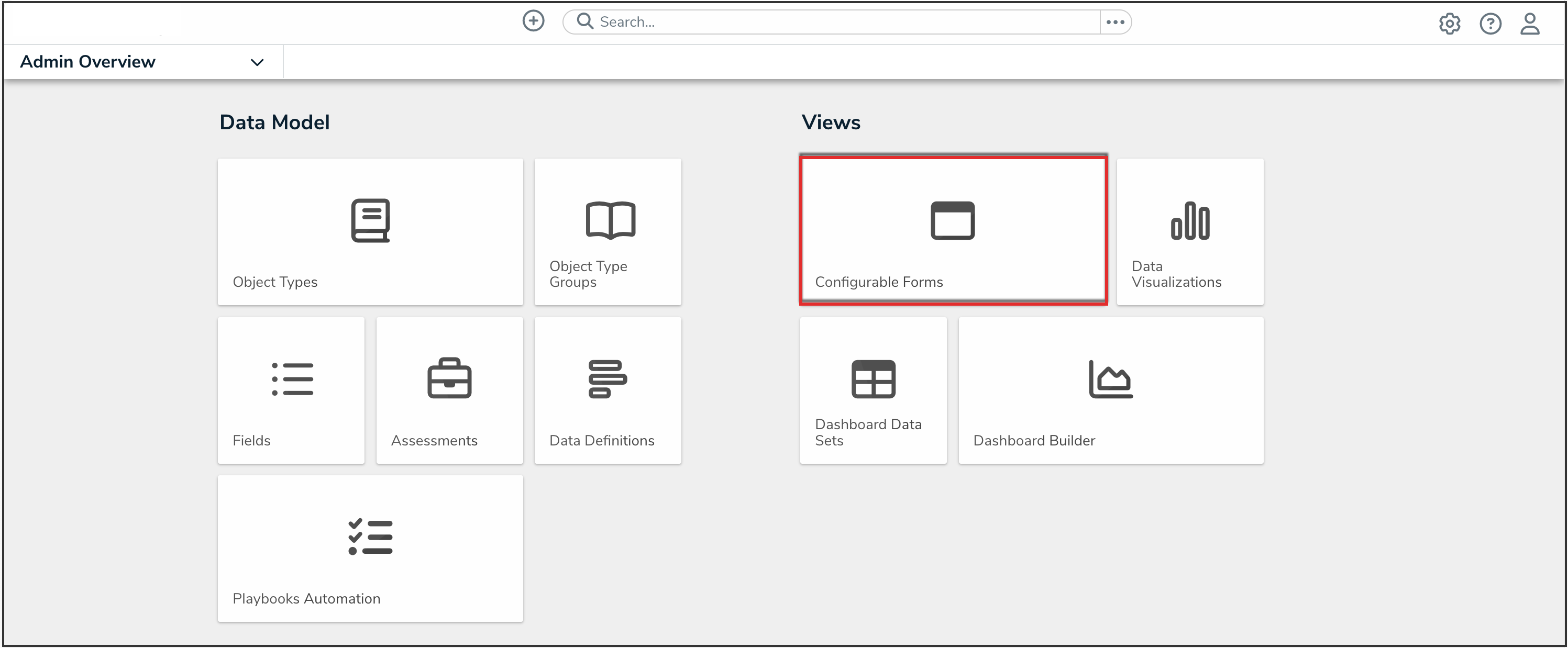Open Dashboard Data Sets table icon

tap(873, 378)
